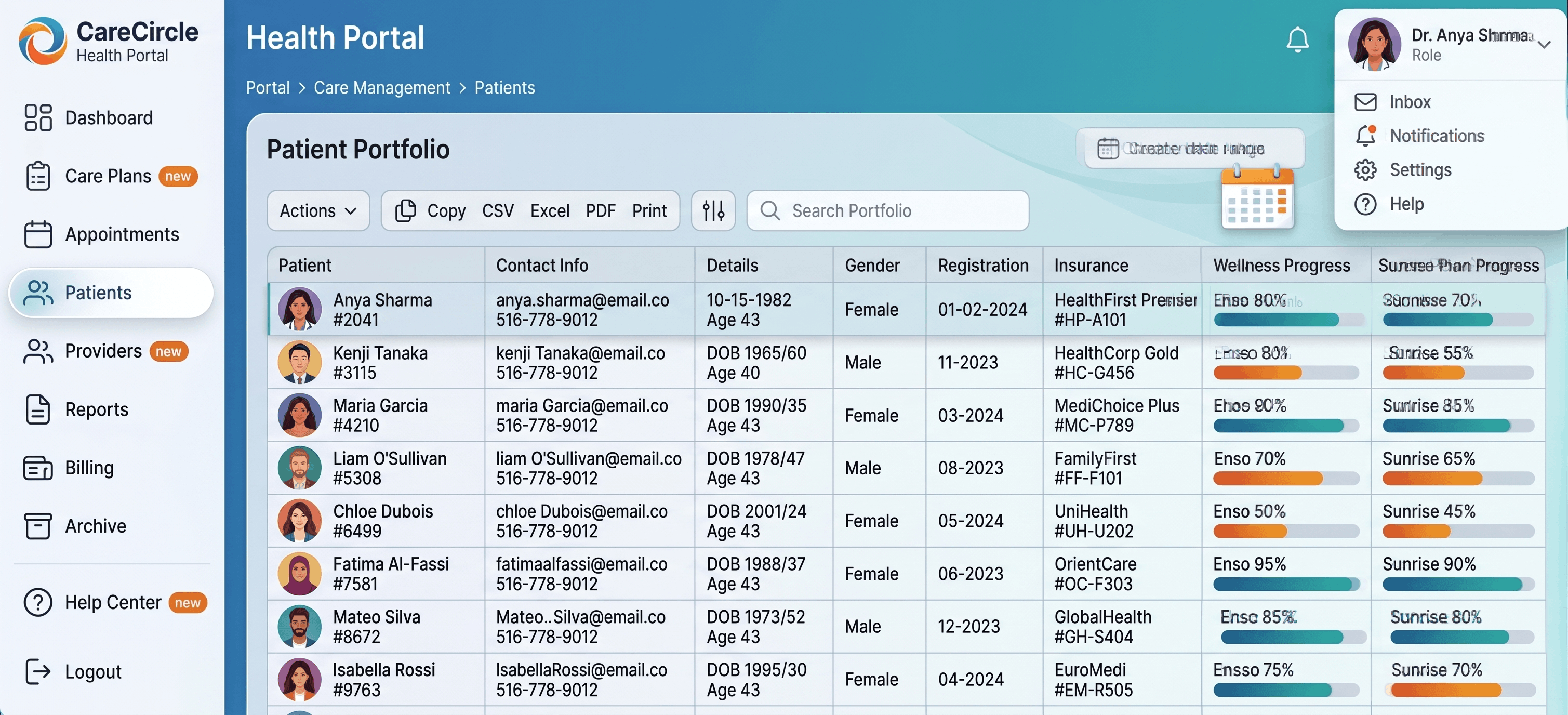Open Archive using its box icon
1568x715 pixels.
38,526
